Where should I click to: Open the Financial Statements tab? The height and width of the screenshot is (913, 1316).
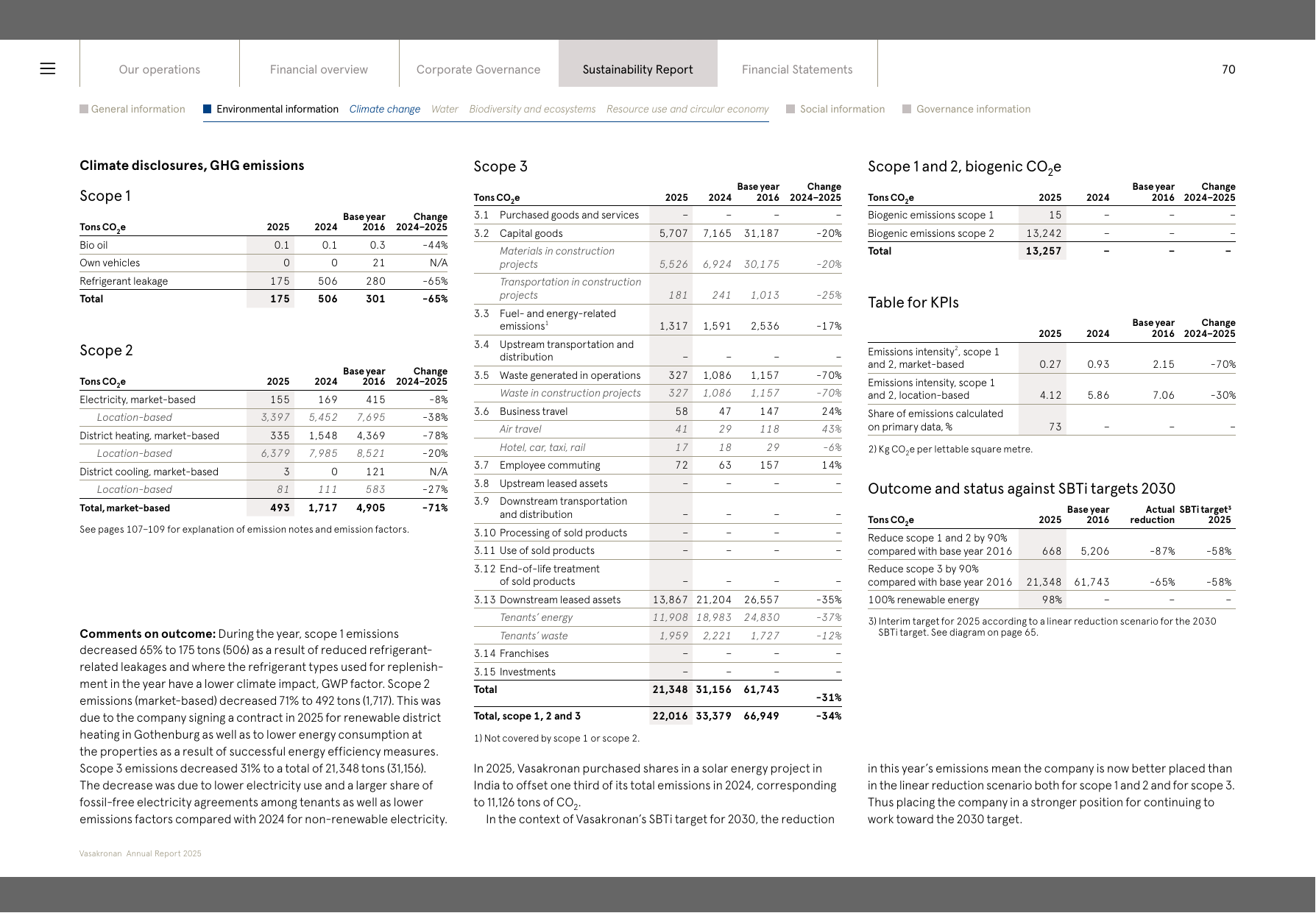(x=797, y=69)
